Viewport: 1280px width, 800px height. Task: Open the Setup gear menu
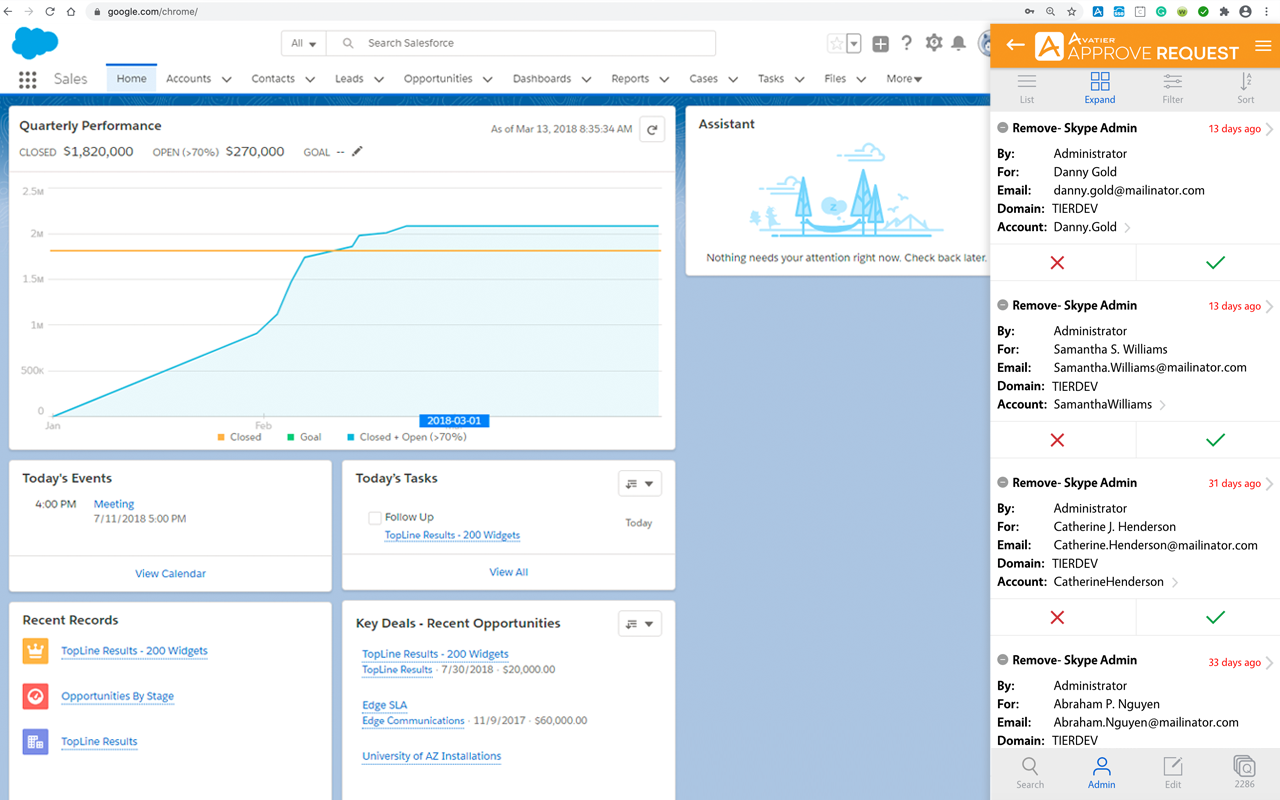point(934,43)
